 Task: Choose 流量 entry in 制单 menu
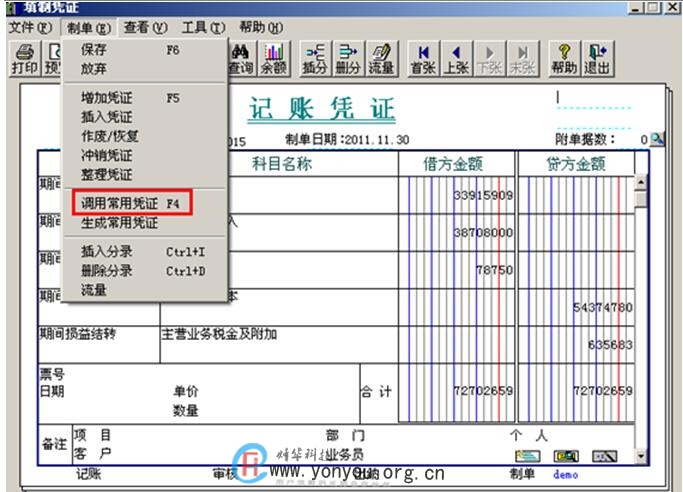pos(144,290)
